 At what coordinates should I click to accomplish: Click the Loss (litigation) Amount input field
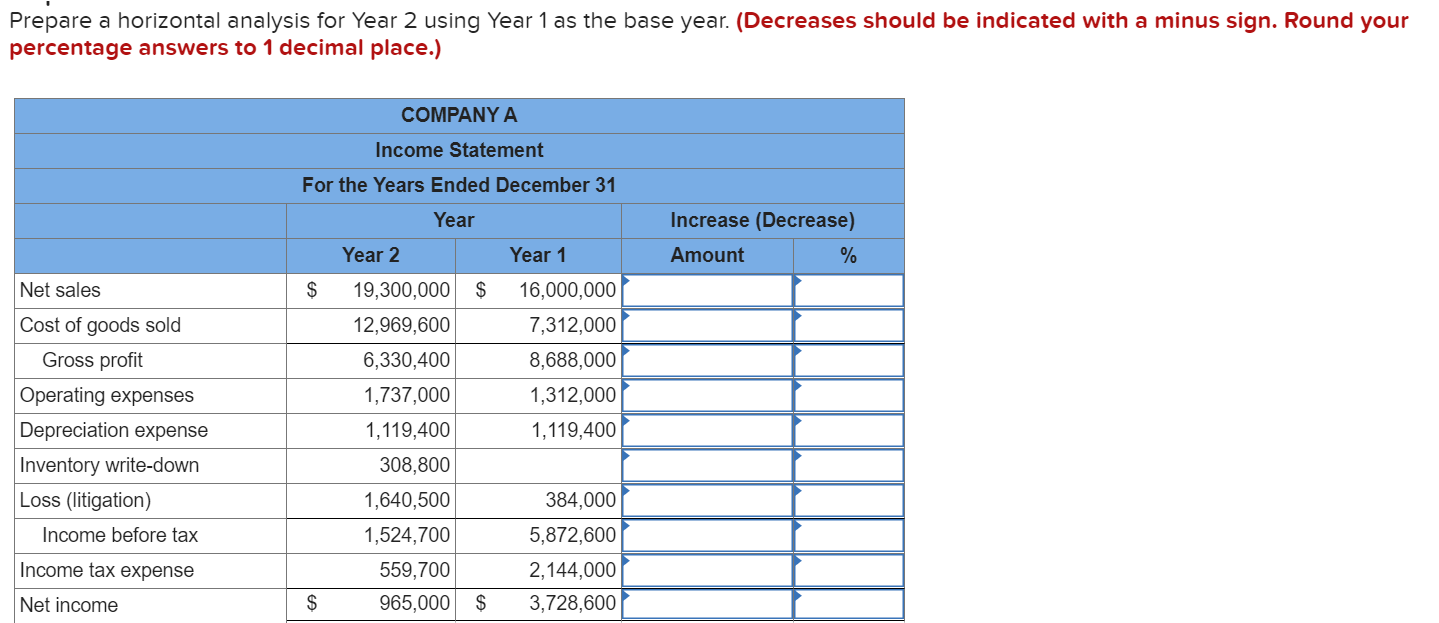pos(708,500)
